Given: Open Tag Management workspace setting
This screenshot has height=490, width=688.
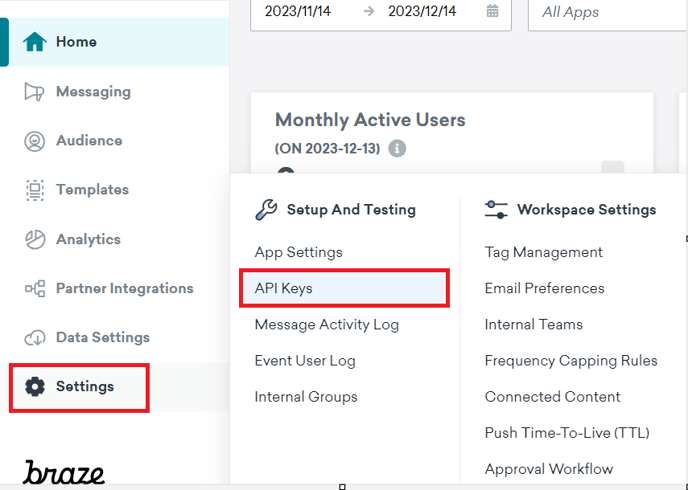Looking at the screenshot, I should [x=544, y=252].
